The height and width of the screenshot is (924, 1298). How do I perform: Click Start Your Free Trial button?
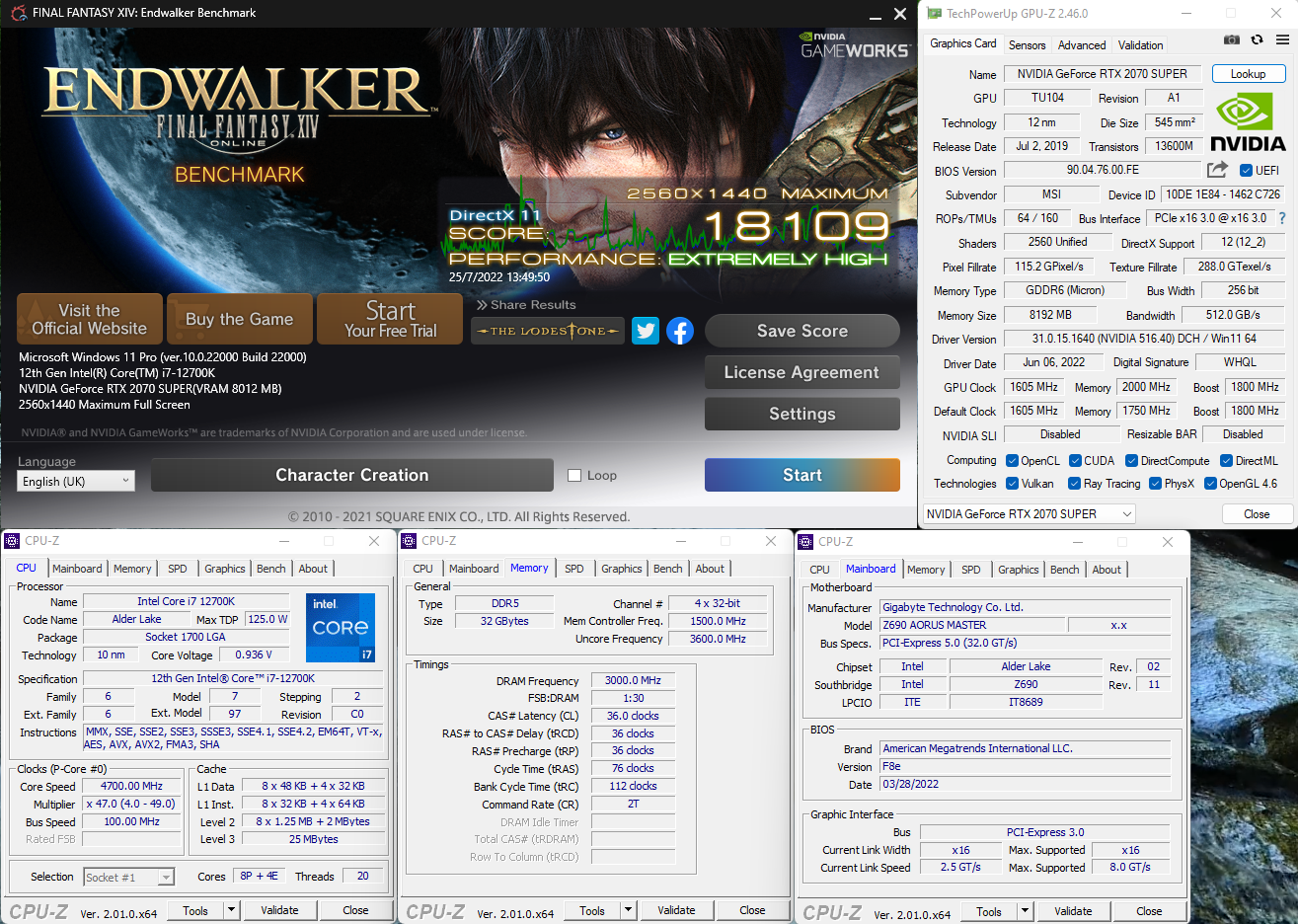coord(390,319)
